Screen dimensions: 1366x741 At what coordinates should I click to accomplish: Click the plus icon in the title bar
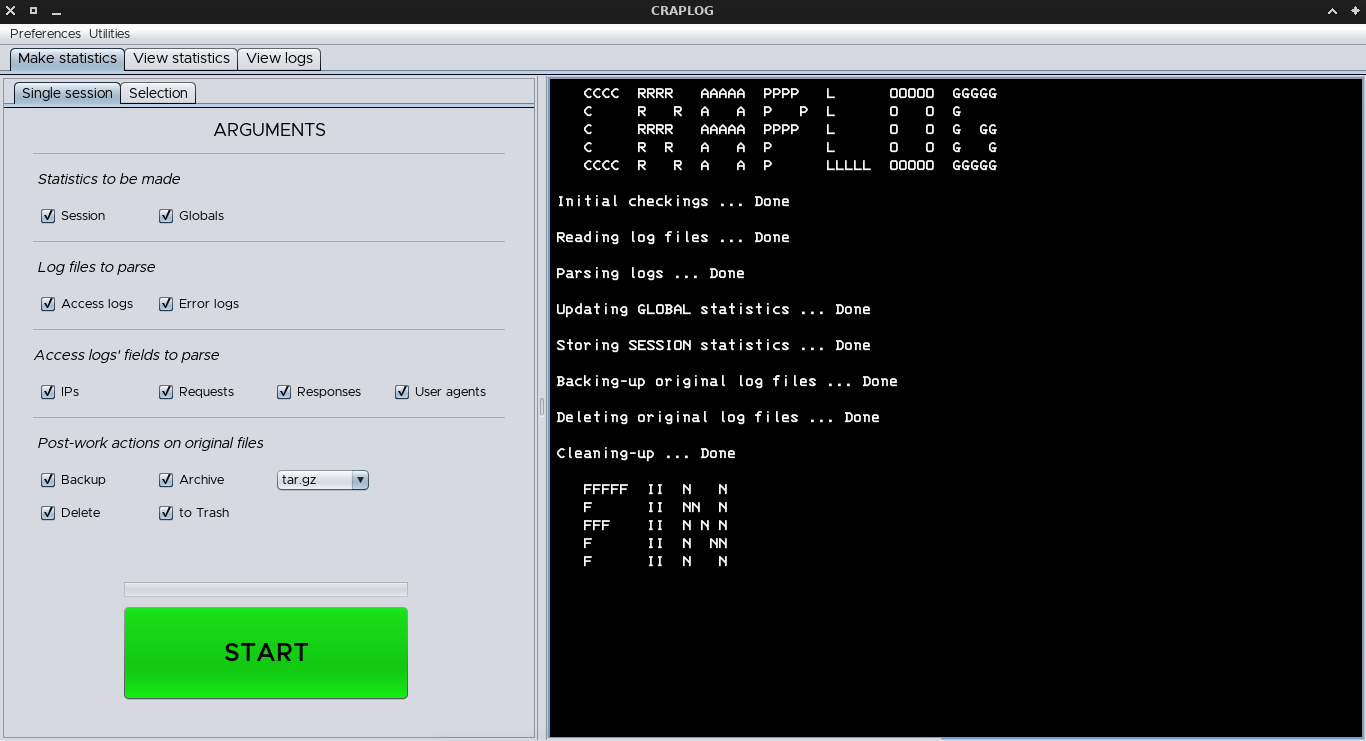1354,11
